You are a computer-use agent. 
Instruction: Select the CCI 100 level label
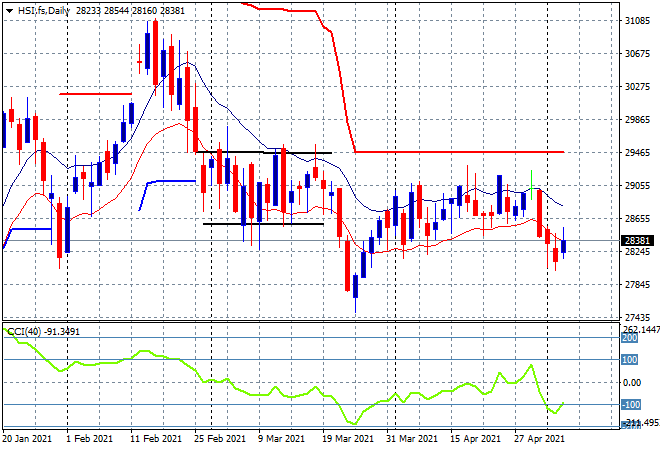point(630,359)
